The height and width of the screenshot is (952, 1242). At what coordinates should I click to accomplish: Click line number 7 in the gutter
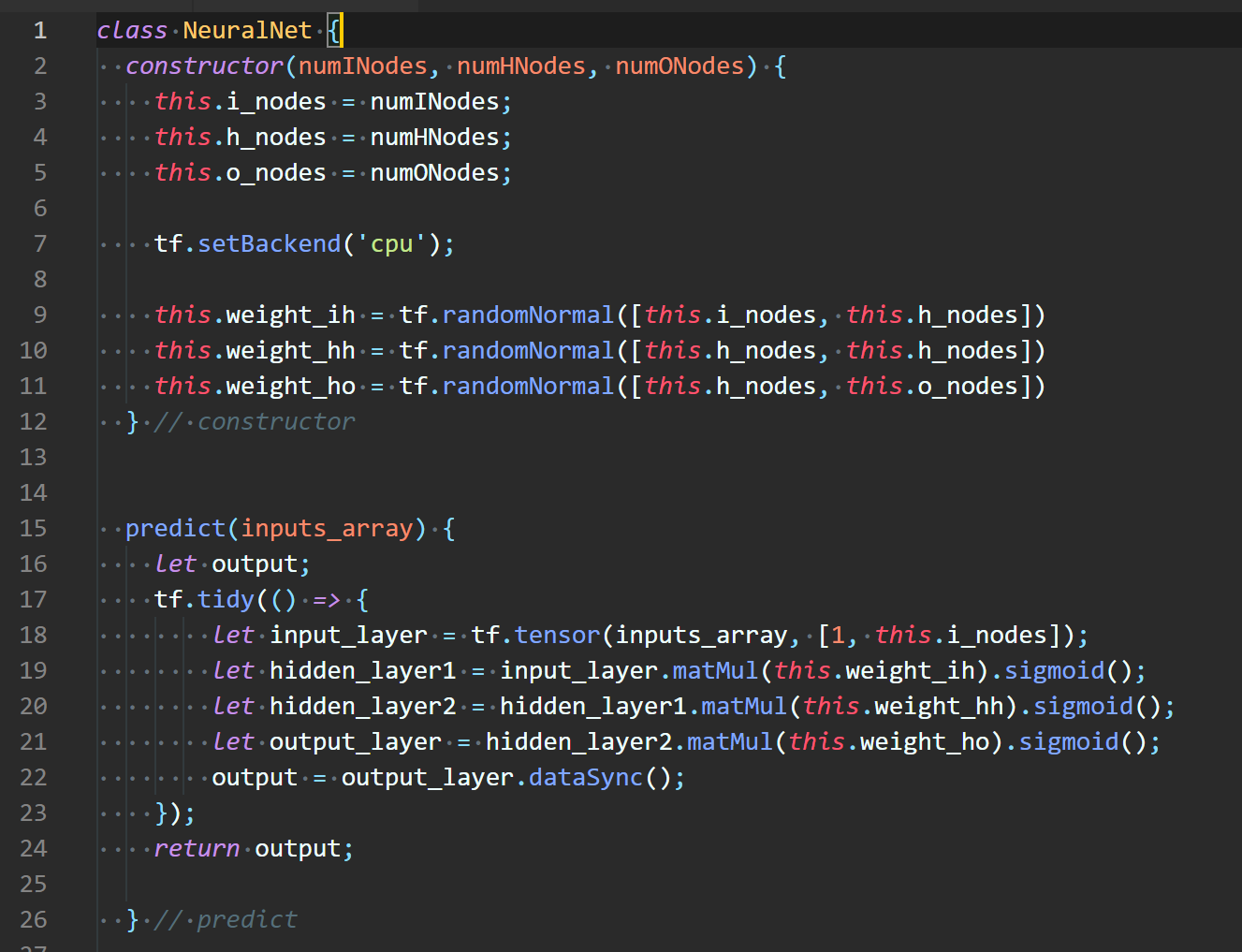tap(40, 243)
